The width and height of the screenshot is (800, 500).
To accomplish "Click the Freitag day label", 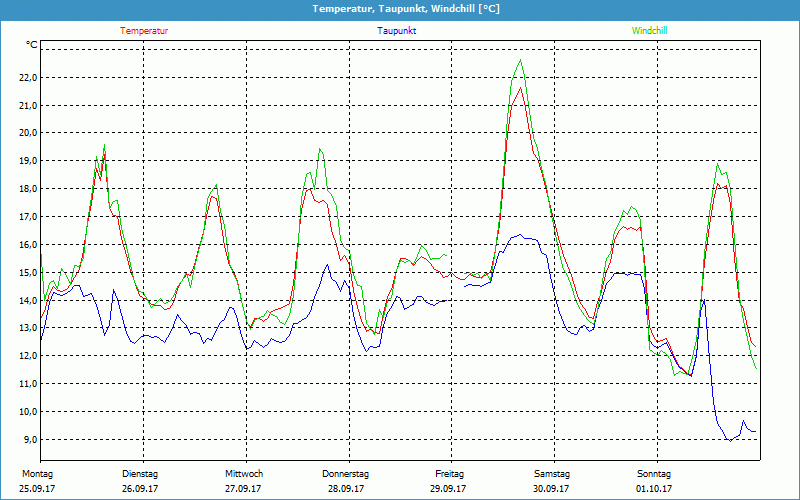I will [x=449, y=474].
